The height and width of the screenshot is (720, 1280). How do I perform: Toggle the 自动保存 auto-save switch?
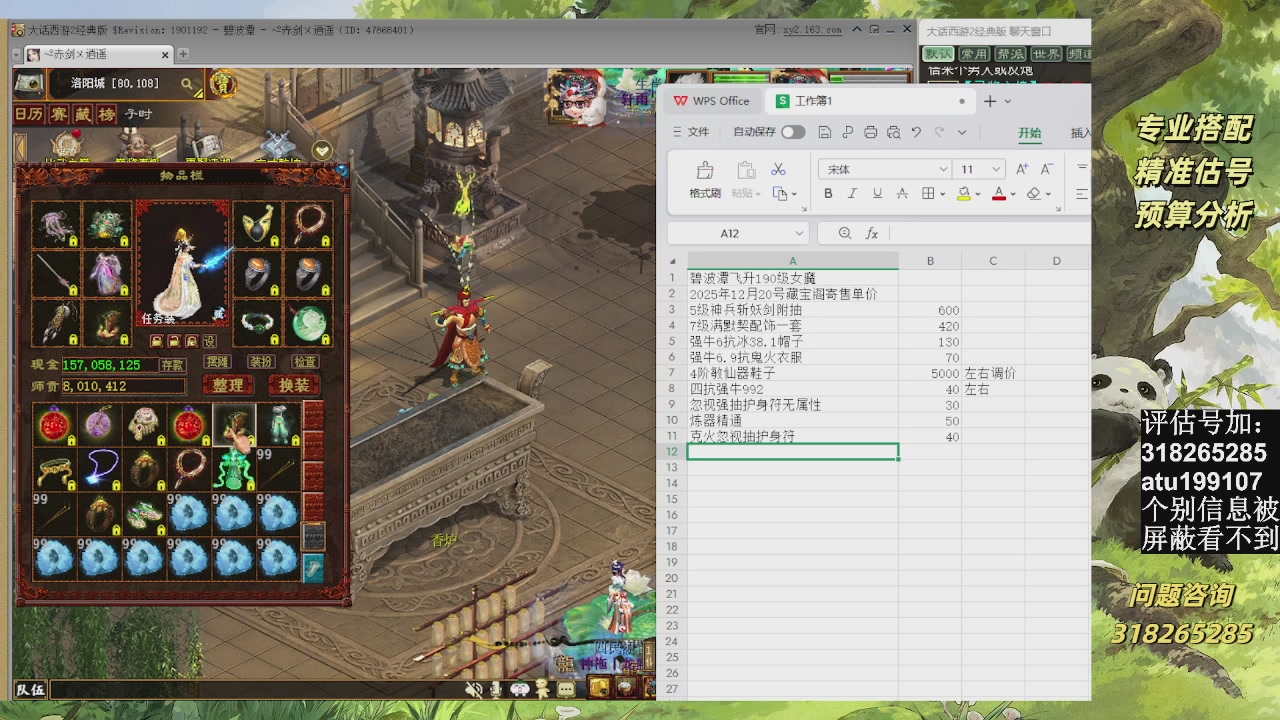(792, 132)
